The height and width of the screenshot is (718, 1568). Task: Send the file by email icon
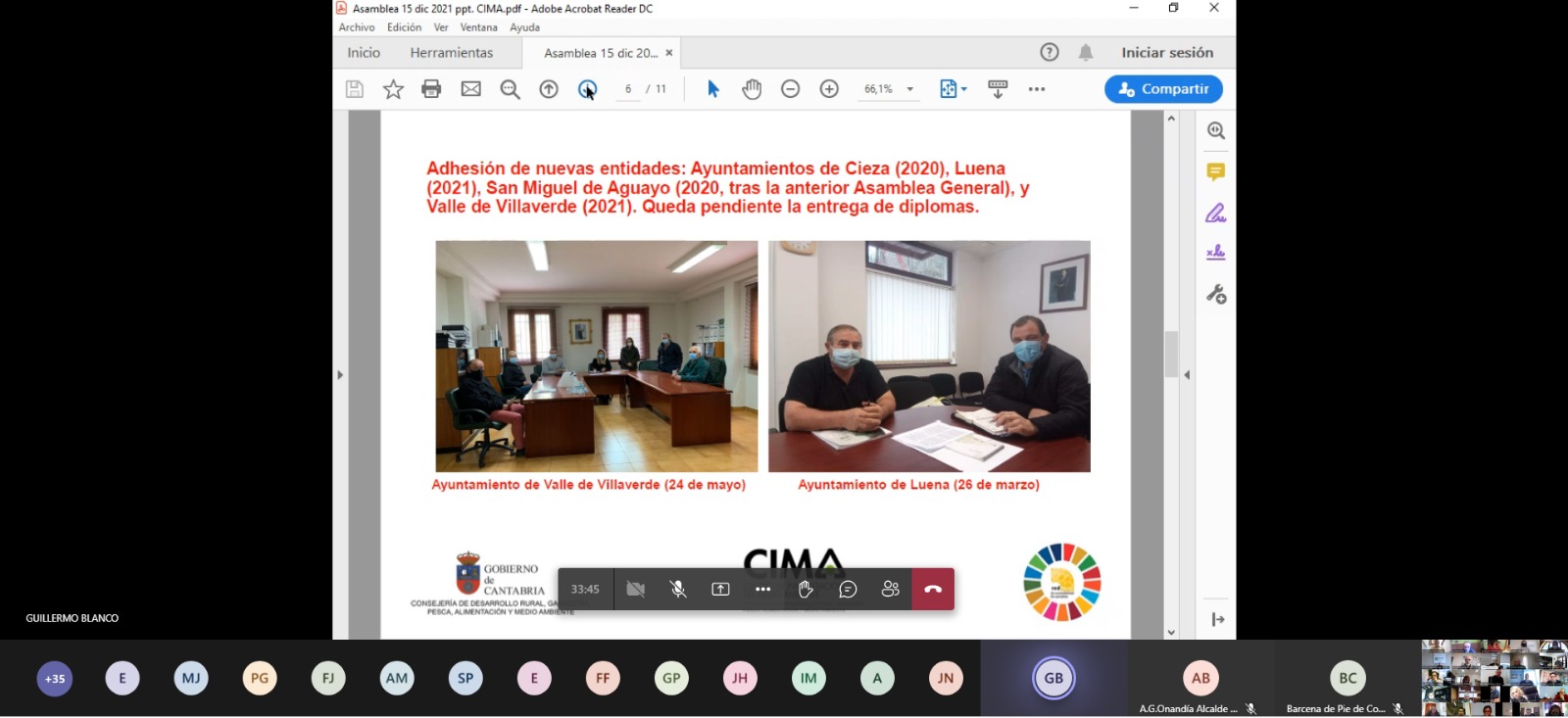[x=471, y=89]
